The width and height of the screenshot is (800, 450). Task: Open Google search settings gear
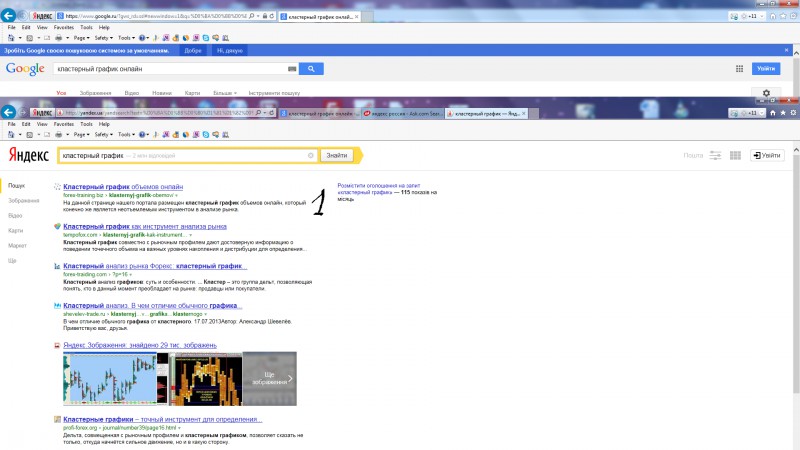pos(766,93)
